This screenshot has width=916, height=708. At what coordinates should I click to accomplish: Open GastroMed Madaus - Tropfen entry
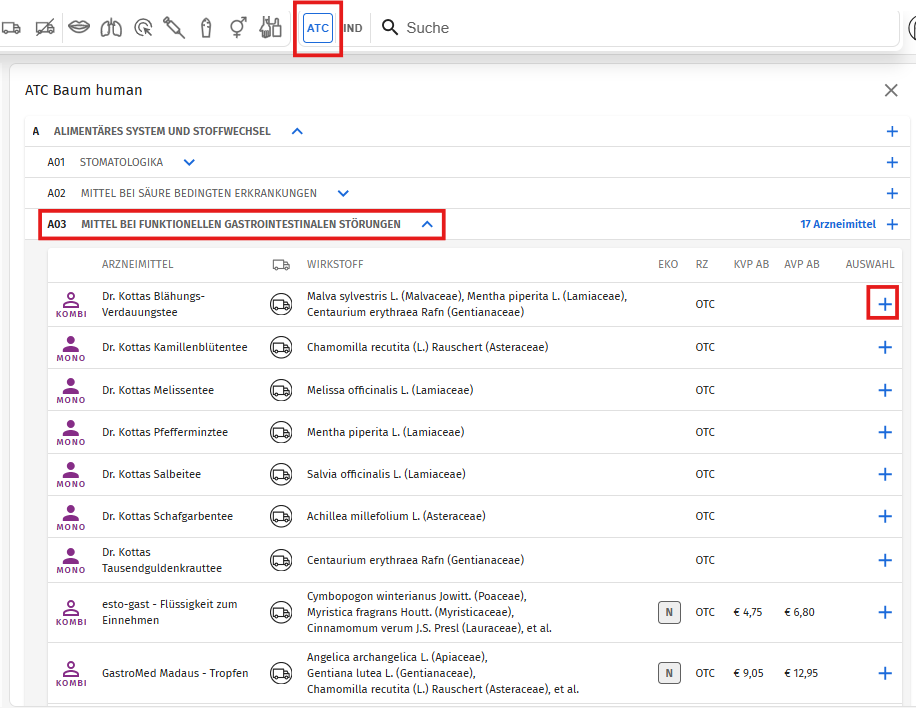[175, 674]
